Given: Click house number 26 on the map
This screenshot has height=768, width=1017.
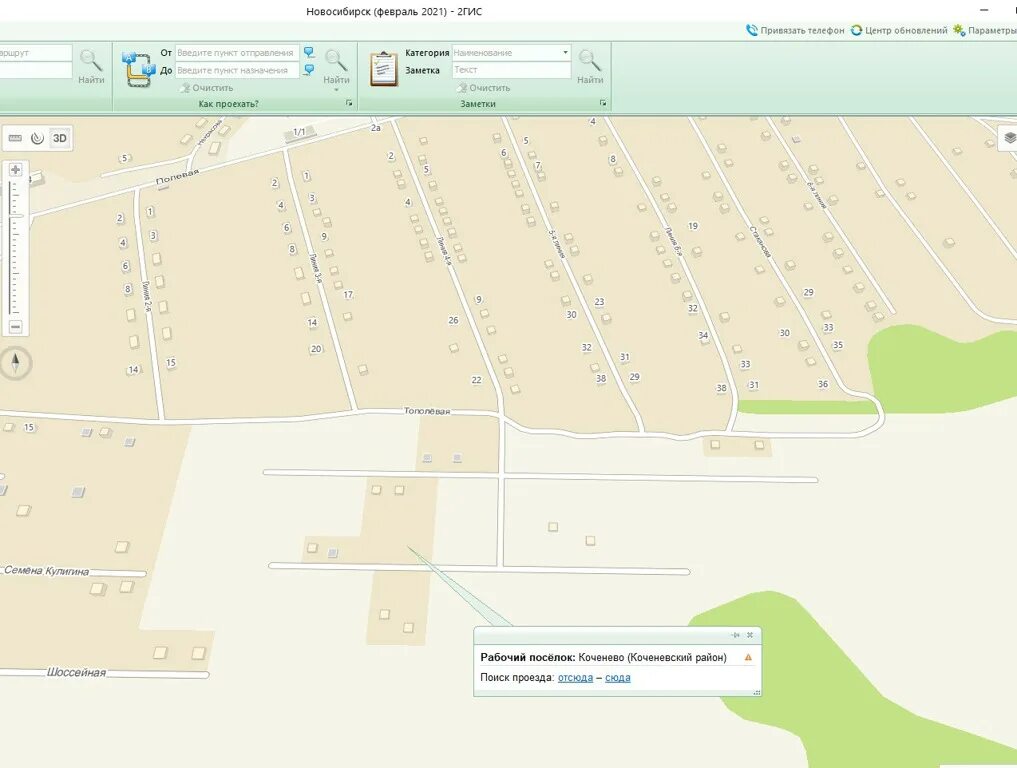Looking at the screenshot, I should coord(453,320).
